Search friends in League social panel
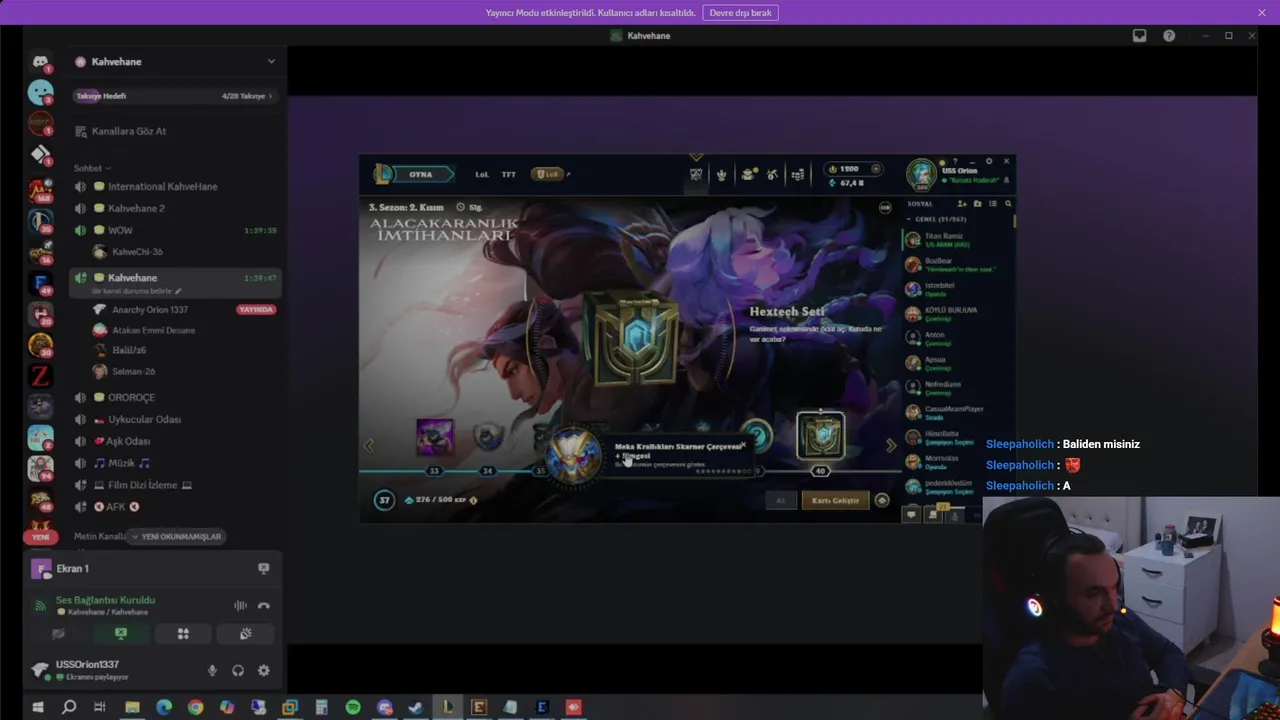This screenshot has width=1280, height=720. pyautogui.click(x=1008, y=204)
